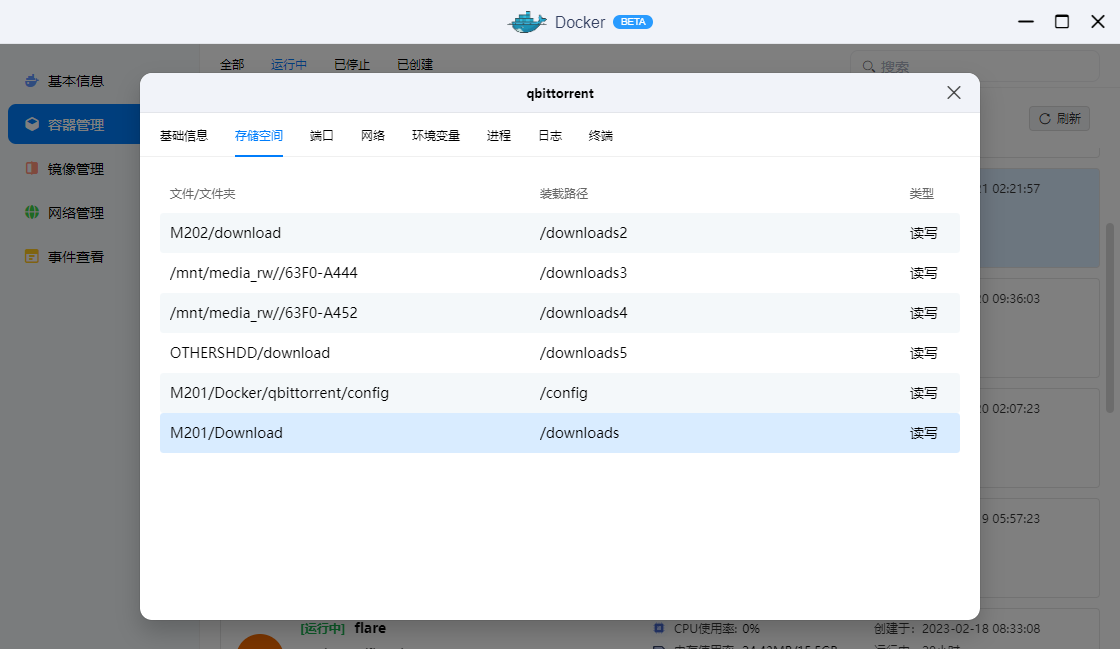Click the /mnt/media_rw//63F0-A444 path
The image size is (1120, 650).
point(264,273)
